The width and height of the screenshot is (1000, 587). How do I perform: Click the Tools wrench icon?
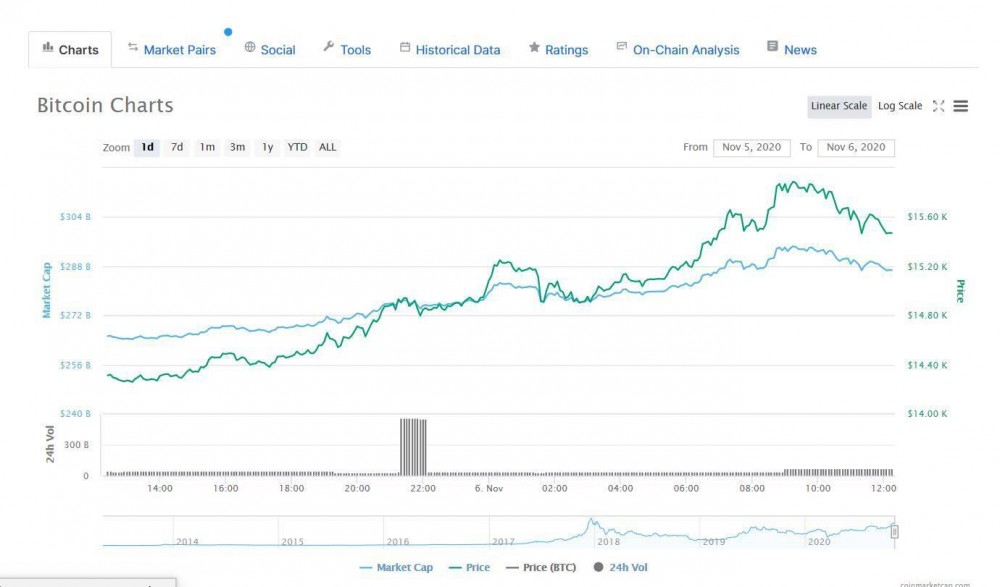tap(328, 47)
